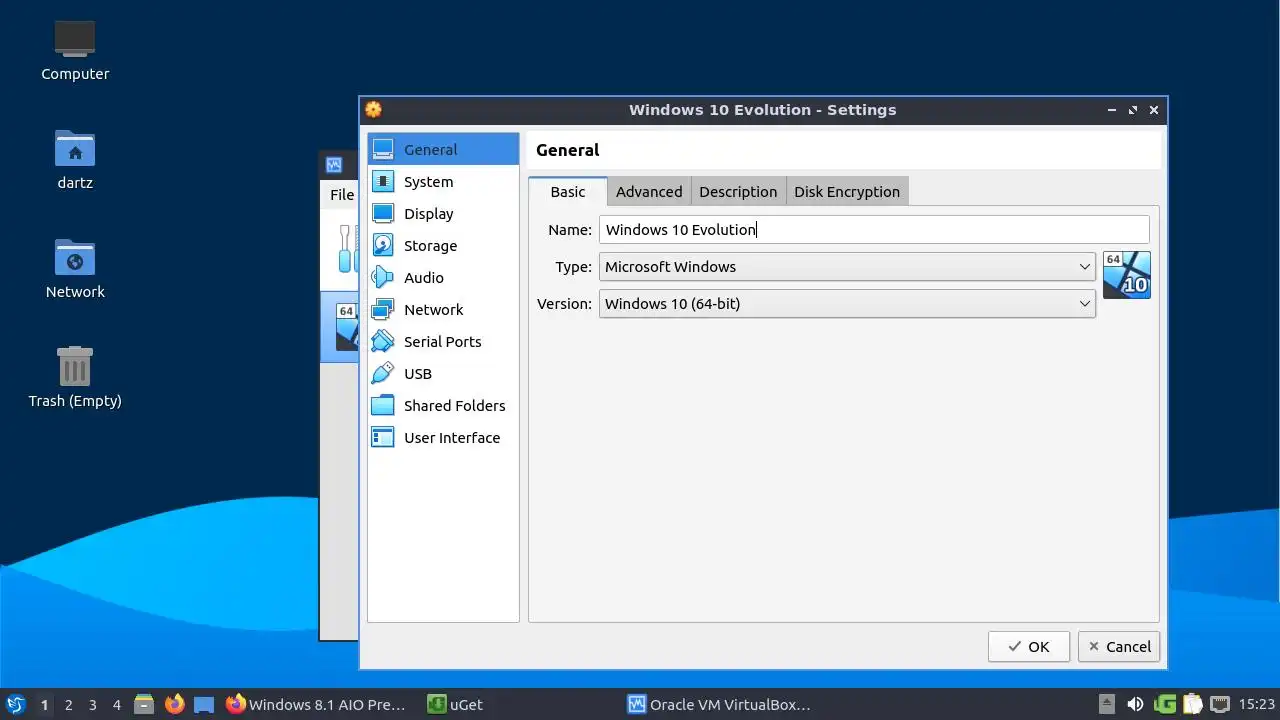Open the volume control tray icon
The width and height of the screenshot is (1280, 720).
tap(1135, 704)
